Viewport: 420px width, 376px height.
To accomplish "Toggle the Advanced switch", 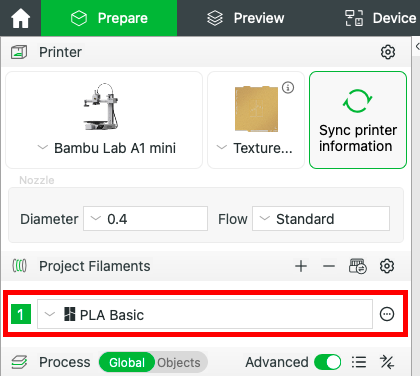I will click(327, 362).
